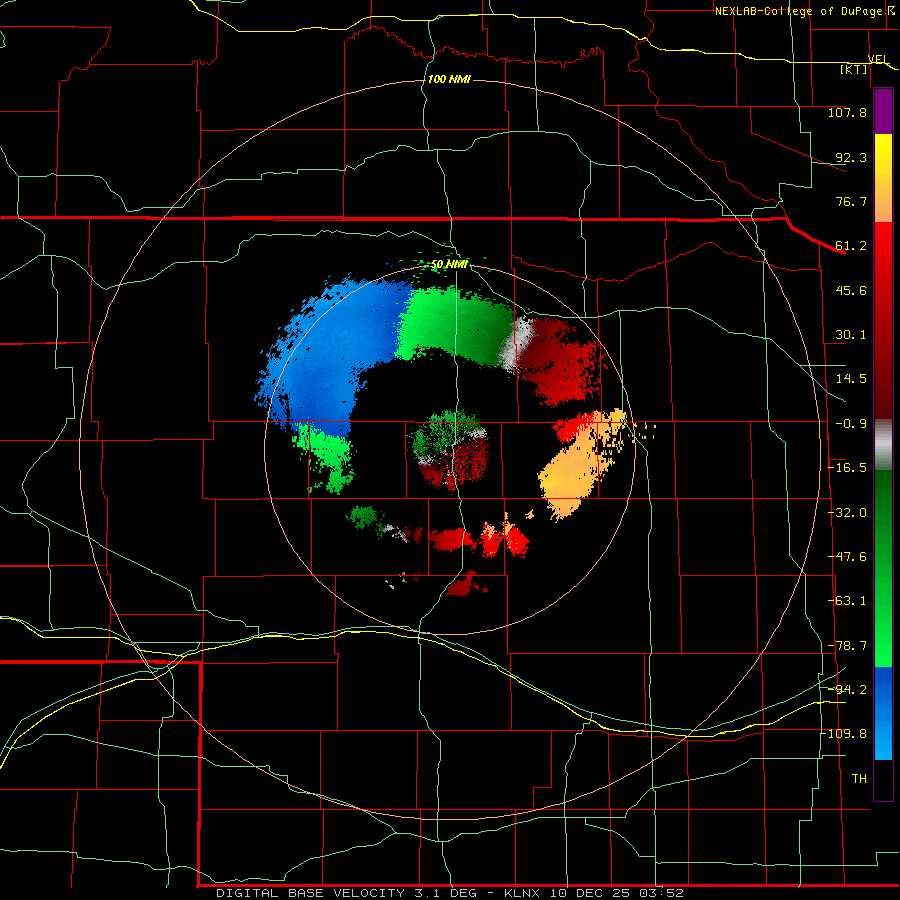Select the 3.1 DEG elevation text
Screen dimensions: 900x900
[x=445, y=893]
